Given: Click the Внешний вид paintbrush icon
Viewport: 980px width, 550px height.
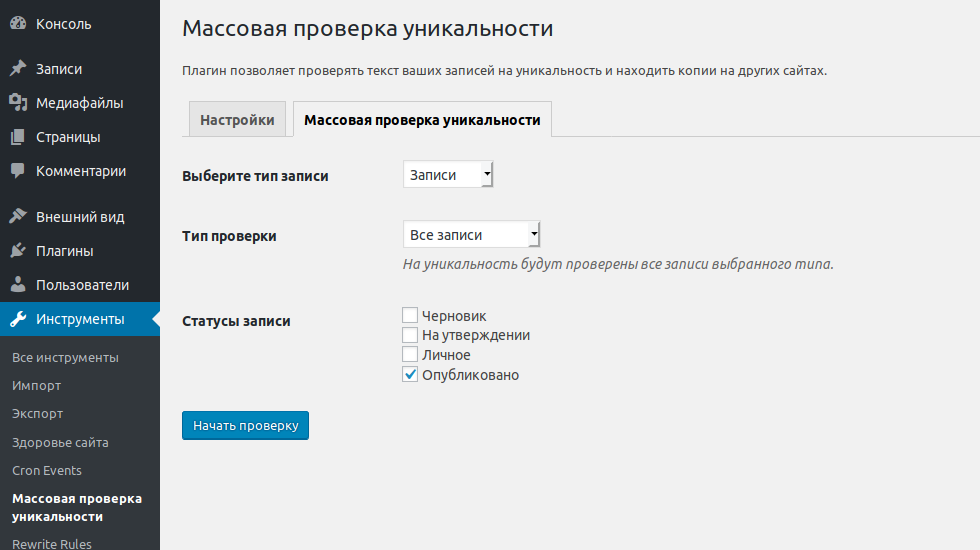Looking at the screenshot, I should tap(18, 216).
